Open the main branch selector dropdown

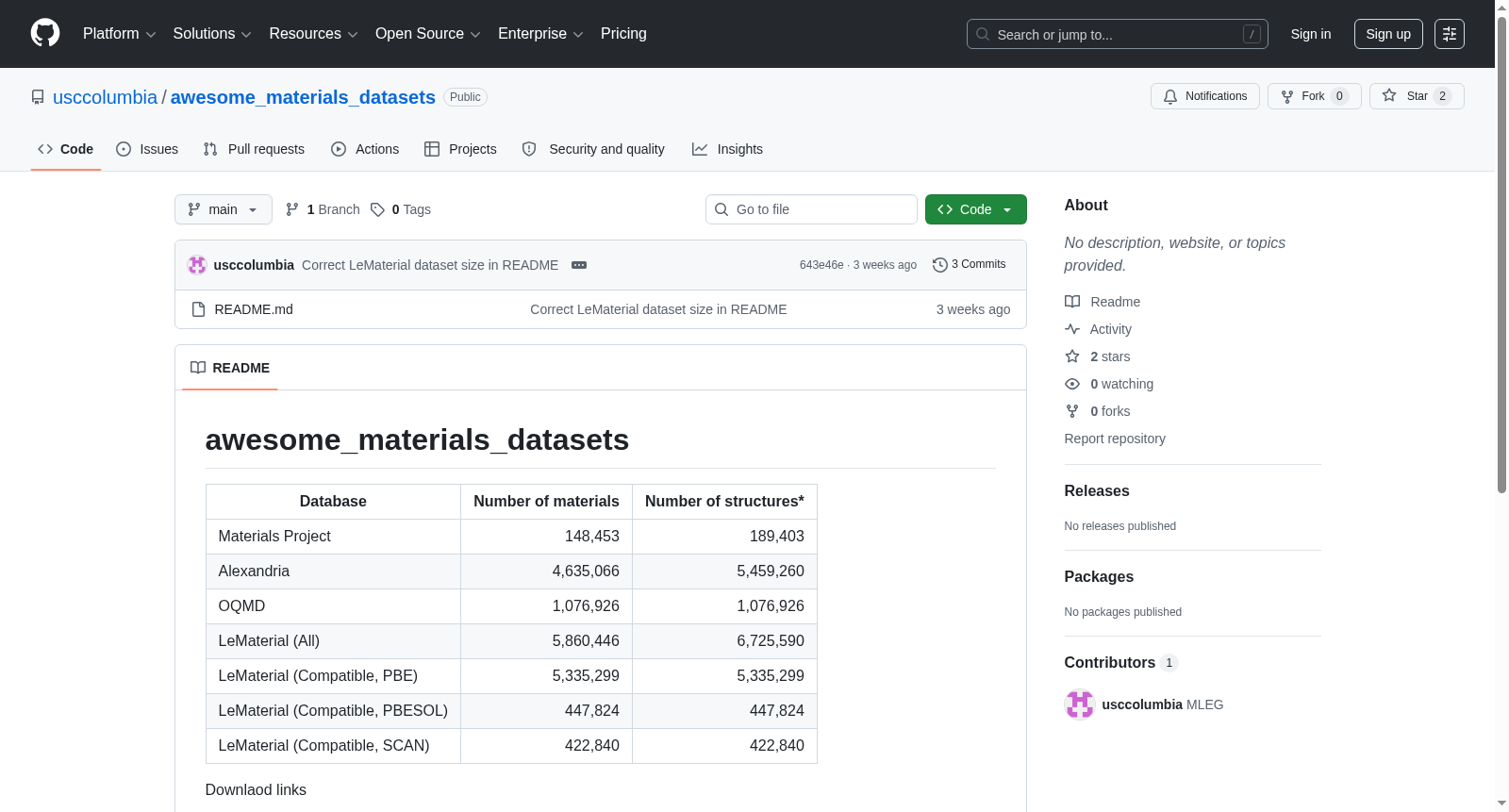click(224, 209)
